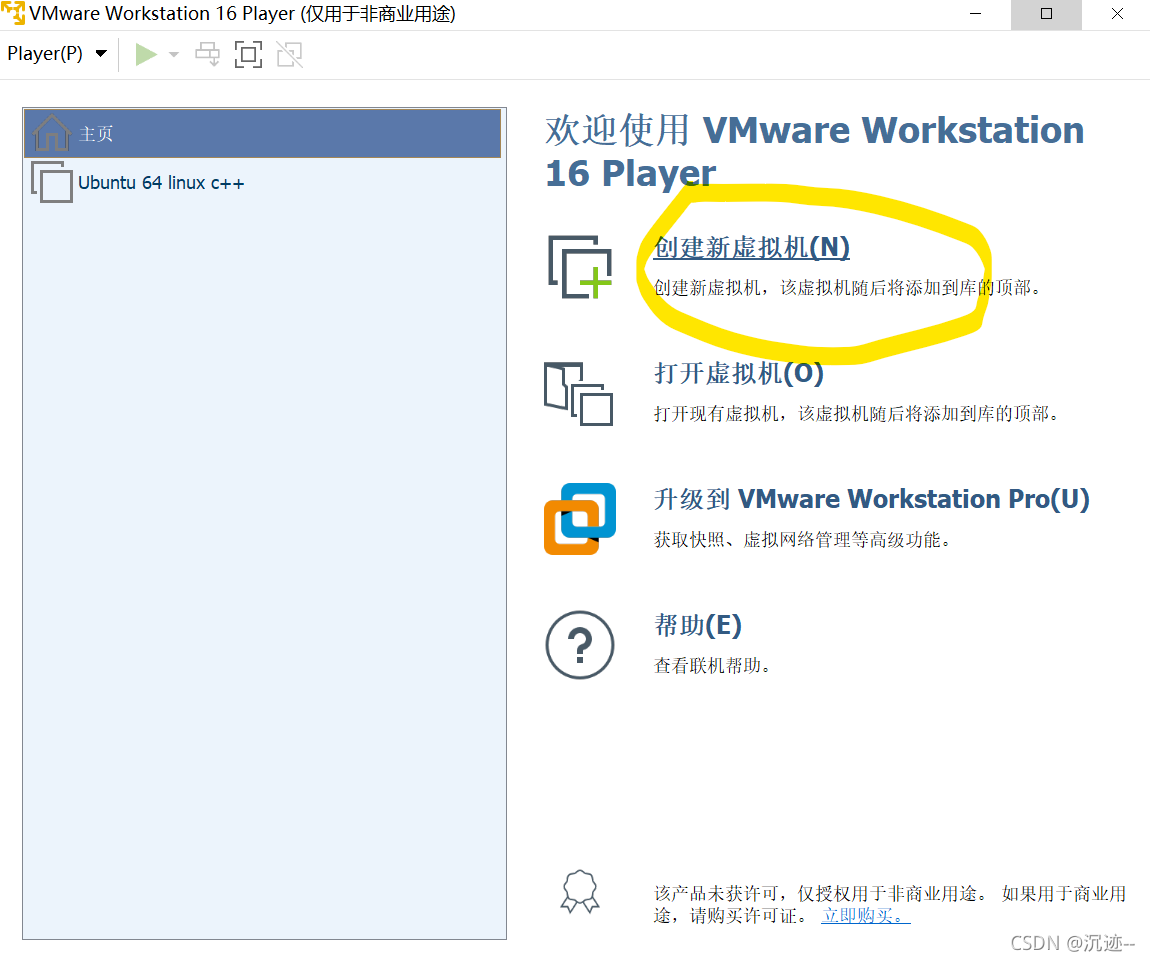Select the Ubuntu 64 linux c++ virtual machine
Screen dimensions: 1150x961
(x=263, y=183)
